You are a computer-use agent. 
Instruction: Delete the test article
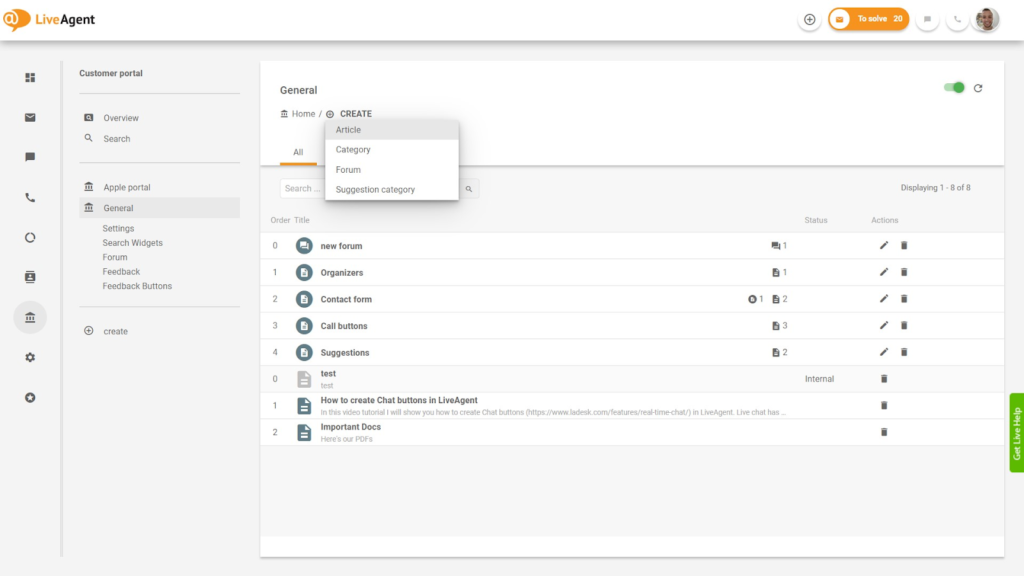(x=884, y=379)
